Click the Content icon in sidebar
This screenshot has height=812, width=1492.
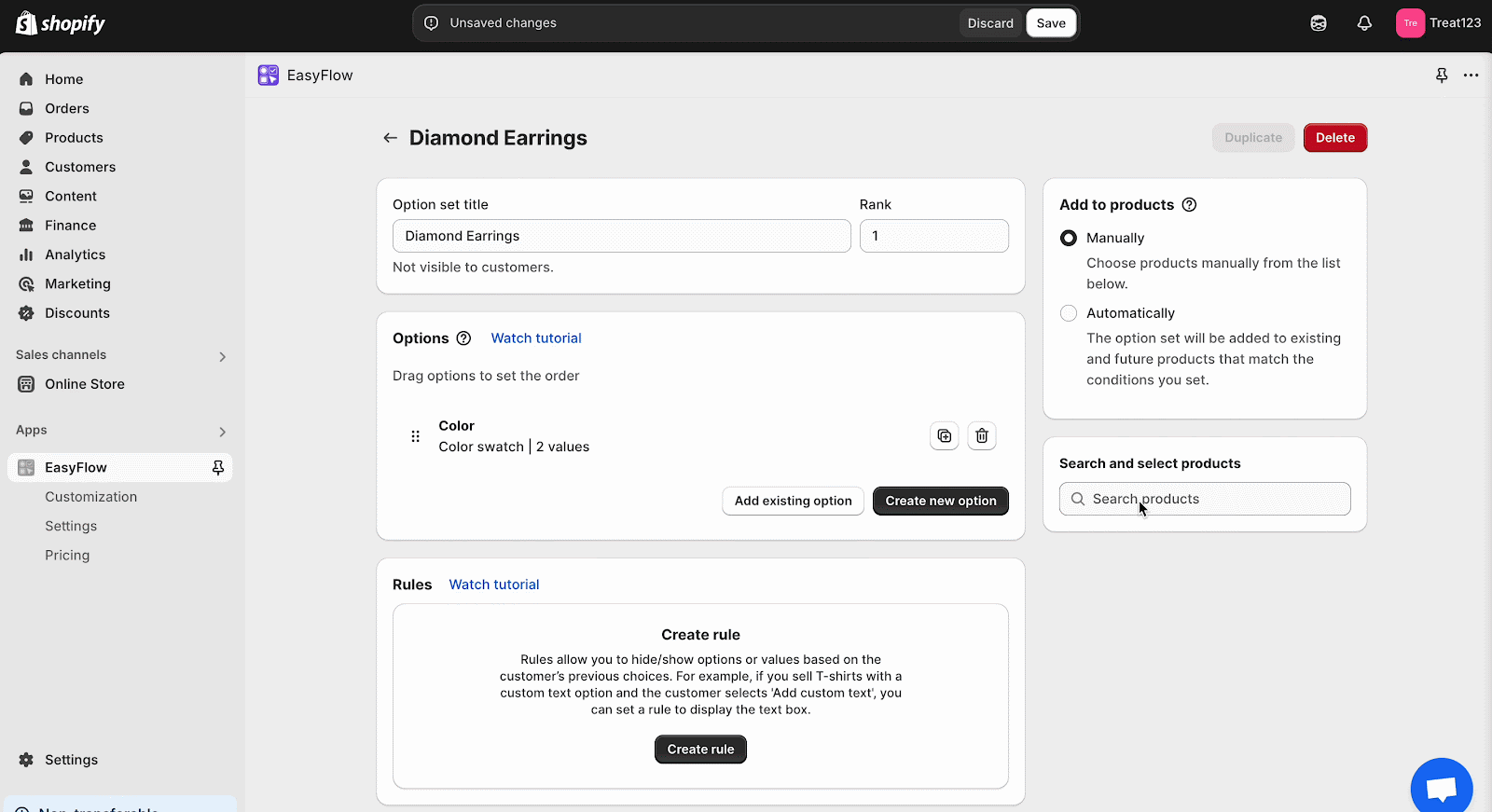26,196
